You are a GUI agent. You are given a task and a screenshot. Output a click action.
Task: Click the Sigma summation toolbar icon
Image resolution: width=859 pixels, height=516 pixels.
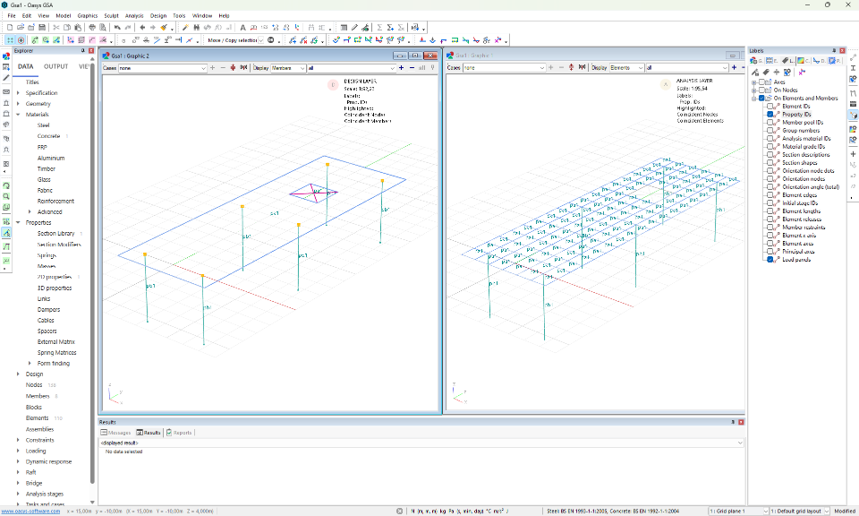[379, 28]
